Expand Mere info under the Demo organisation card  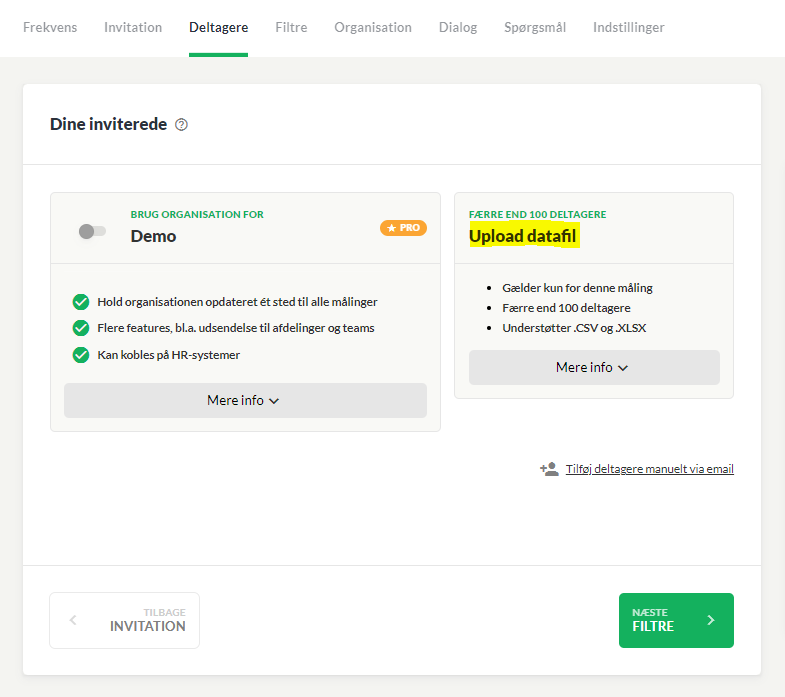tap(245, 401)
